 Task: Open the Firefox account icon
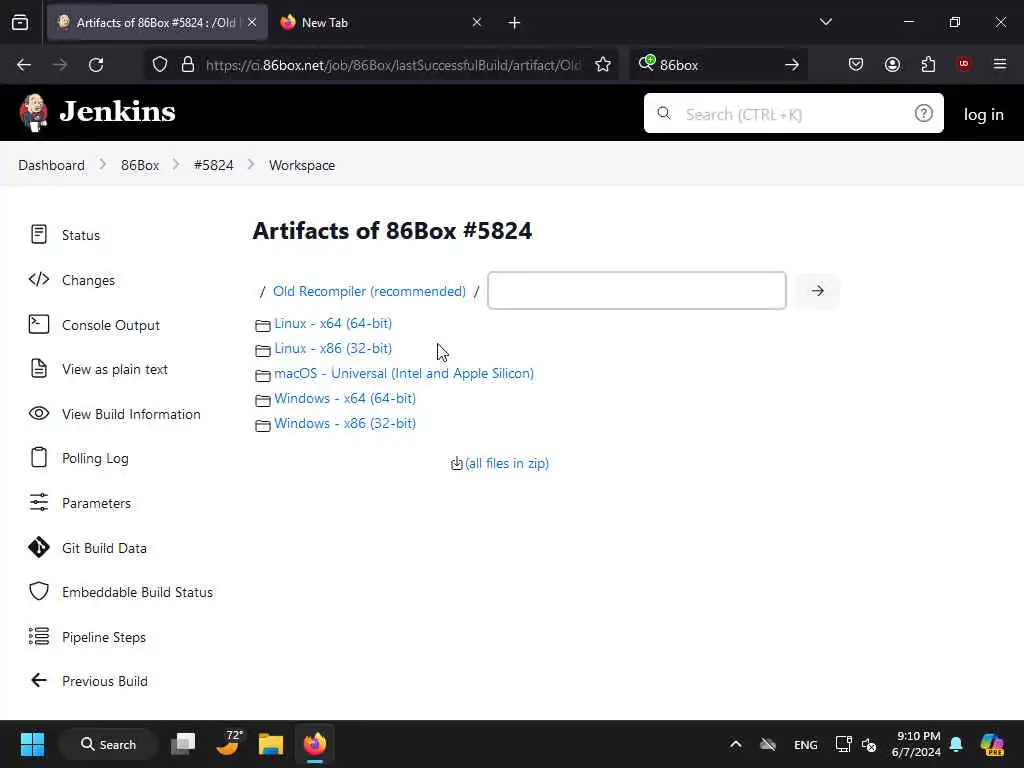point(892,64)
